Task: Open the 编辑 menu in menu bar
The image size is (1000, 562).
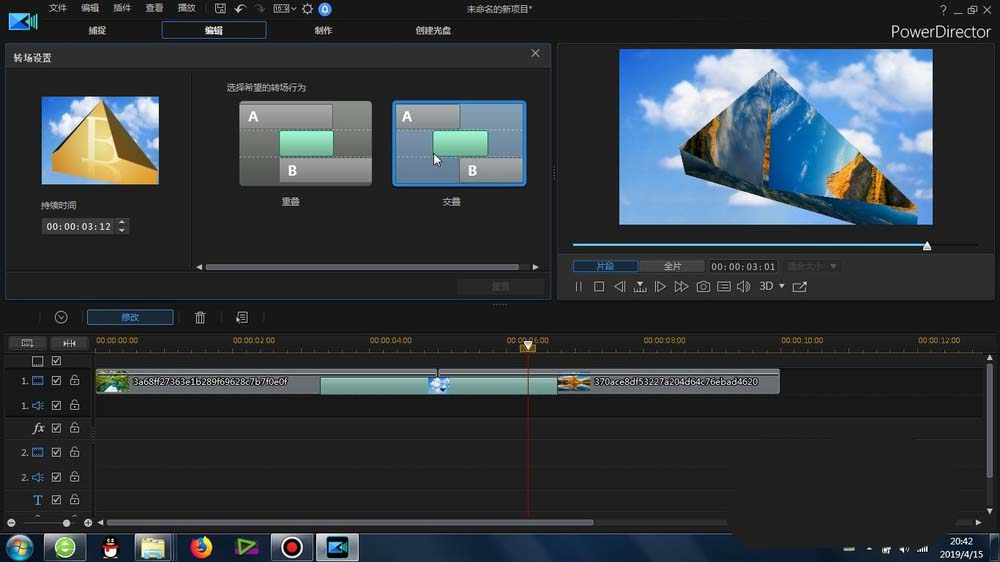Action: pyautogui.click(x=90, y=8)
